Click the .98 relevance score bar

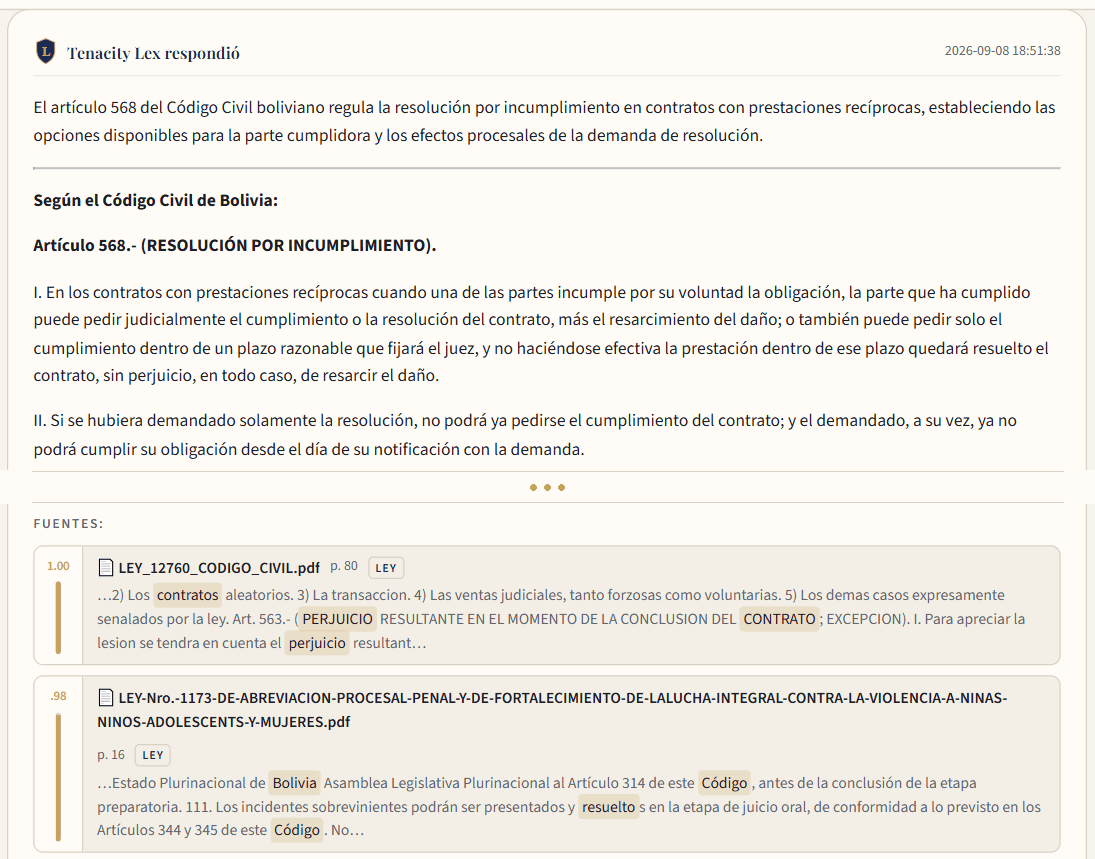58,777
